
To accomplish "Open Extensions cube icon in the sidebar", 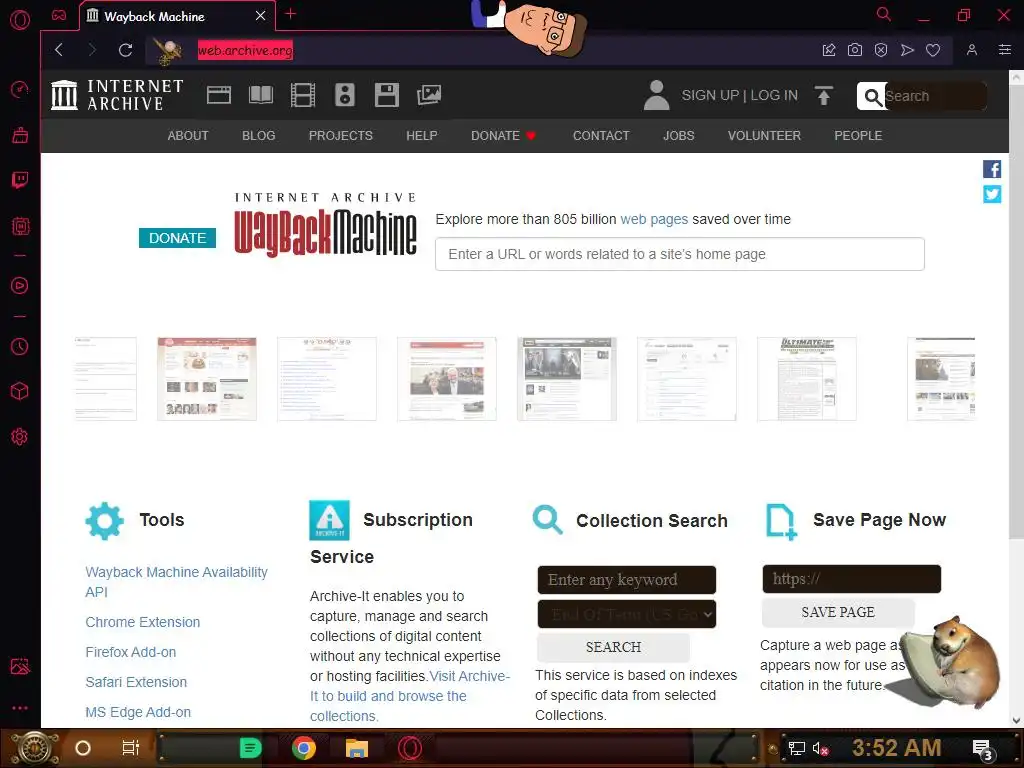I will (20, 391).
